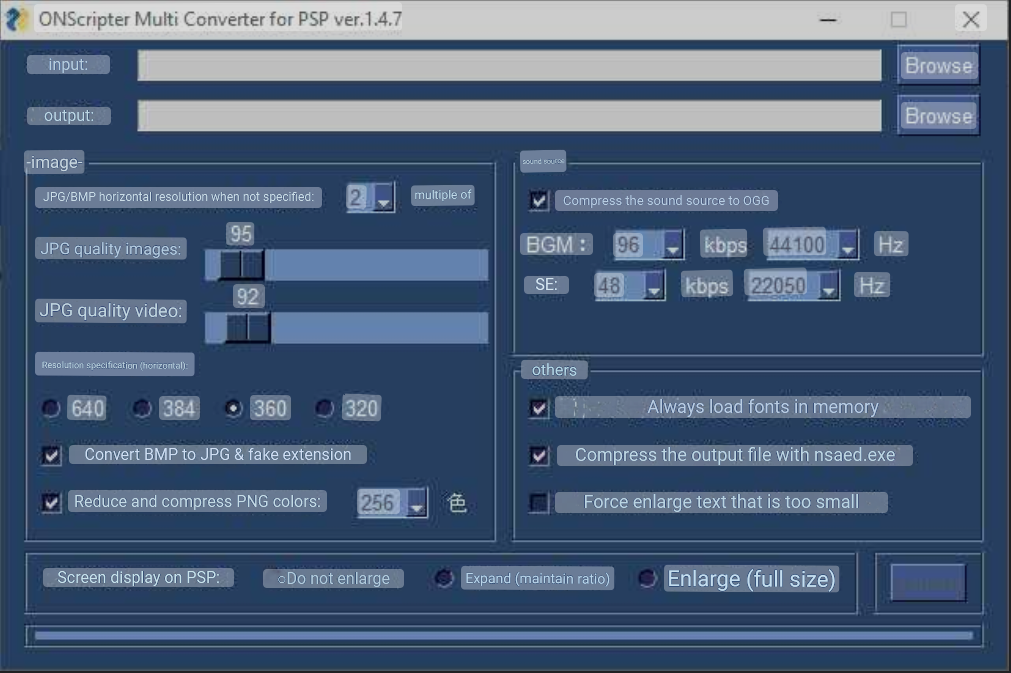Click the ONScripter app icon in title bar
1011x673 pixels.
point(15,19)
